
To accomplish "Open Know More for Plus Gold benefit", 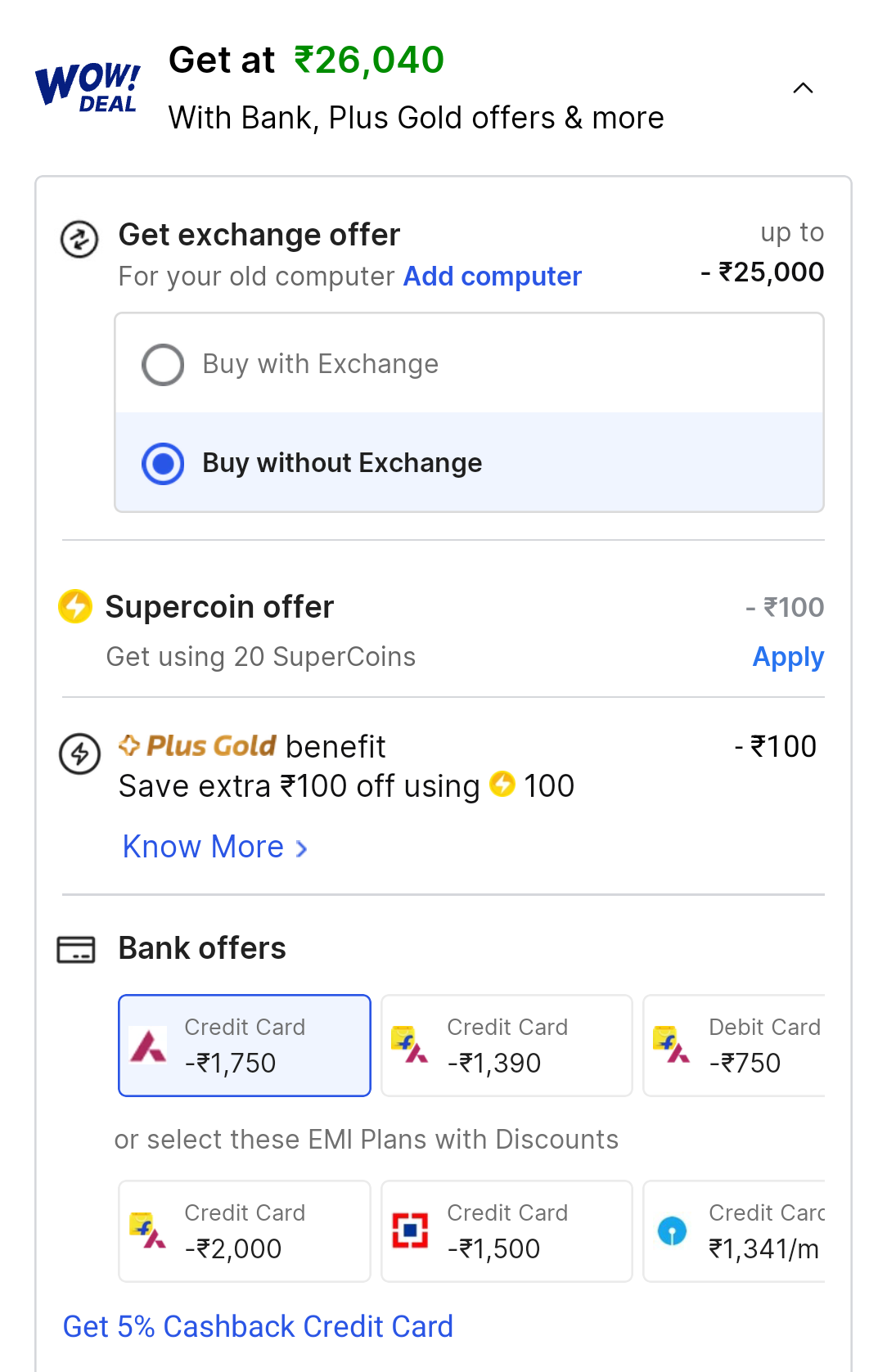I will (x=215, y=847).
